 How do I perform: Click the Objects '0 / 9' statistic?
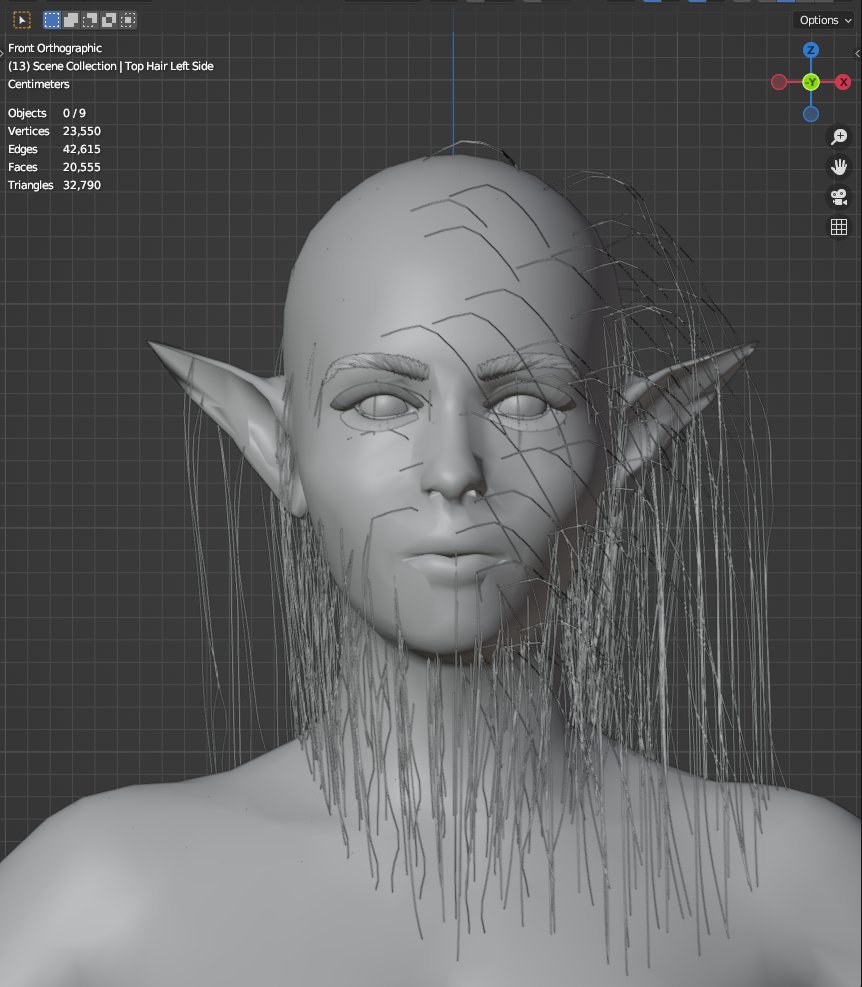[x=74, y=113]
